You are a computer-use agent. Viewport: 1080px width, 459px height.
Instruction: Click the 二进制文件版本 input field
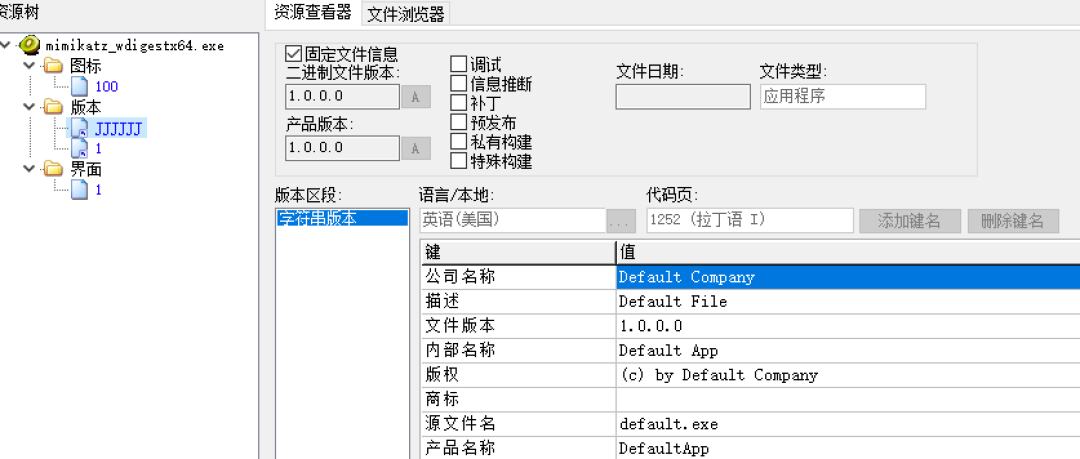pos(342,96)
